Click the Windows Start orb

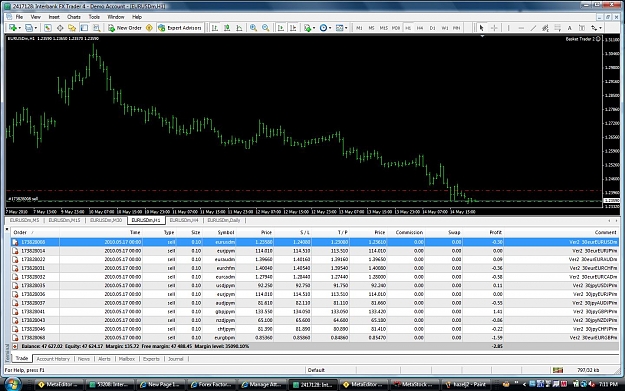[12, 384]
